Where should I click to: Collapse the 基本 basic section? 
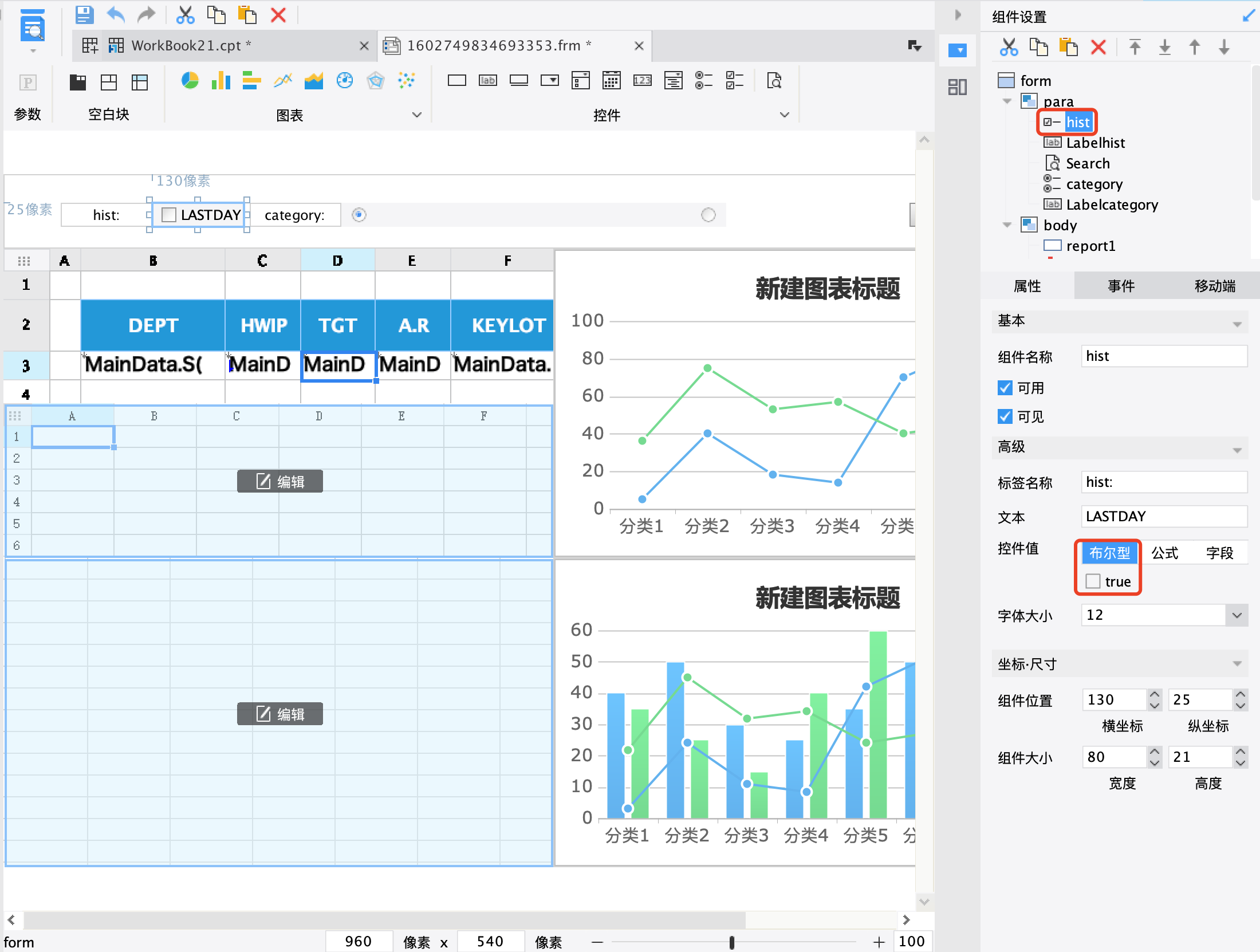1237,324
